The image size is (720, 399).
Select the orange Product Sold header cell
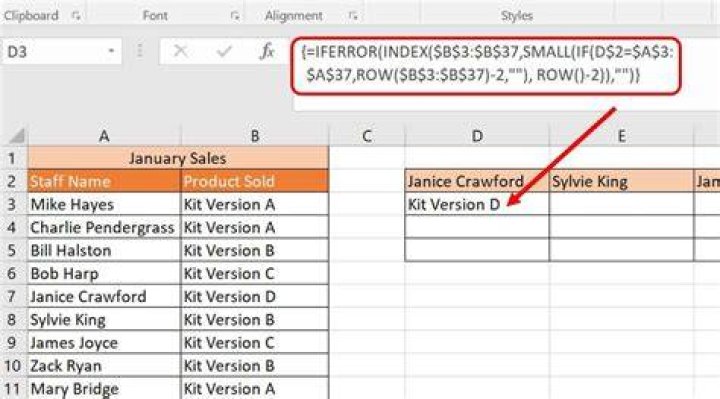coord(255,181)
